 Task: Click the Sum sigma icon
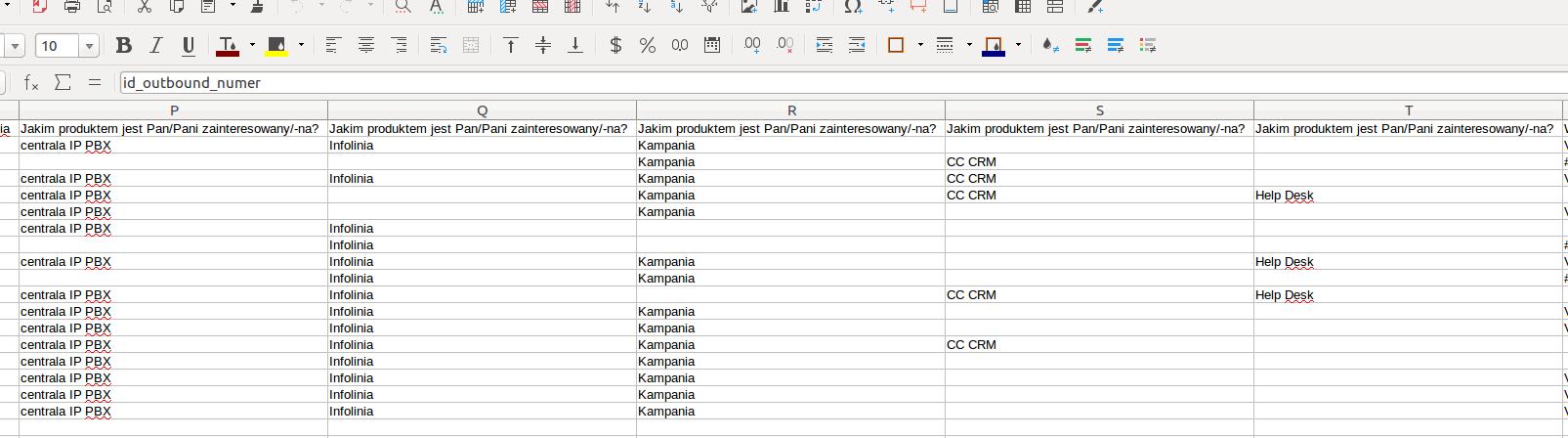(x=63, y=83)
